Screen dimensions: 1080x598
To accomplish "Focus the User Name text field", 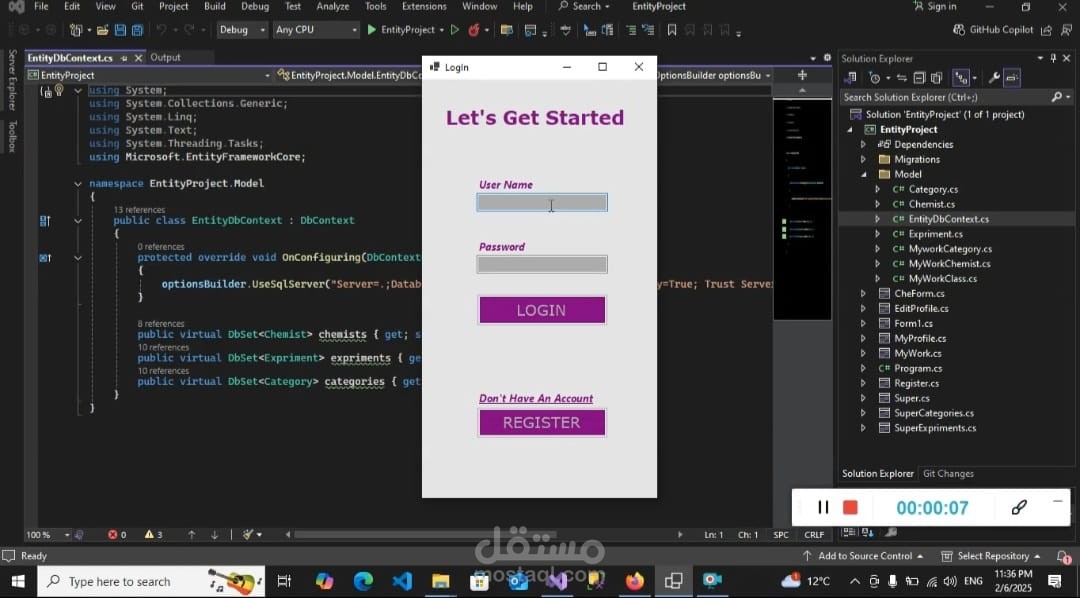I will (x=542, y=203).
